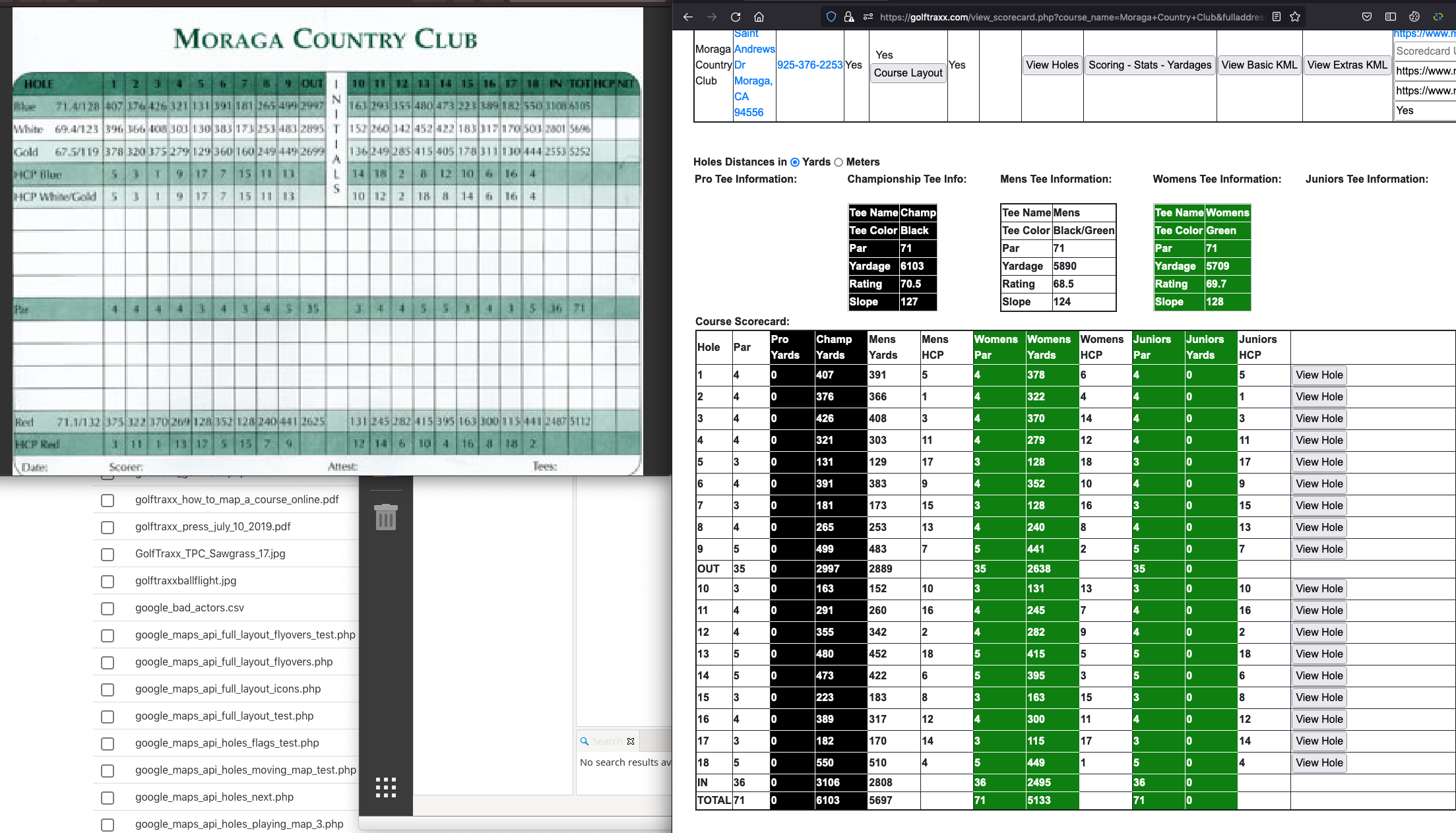Click the magnifier icon in the search box

(x=585, y=741)
